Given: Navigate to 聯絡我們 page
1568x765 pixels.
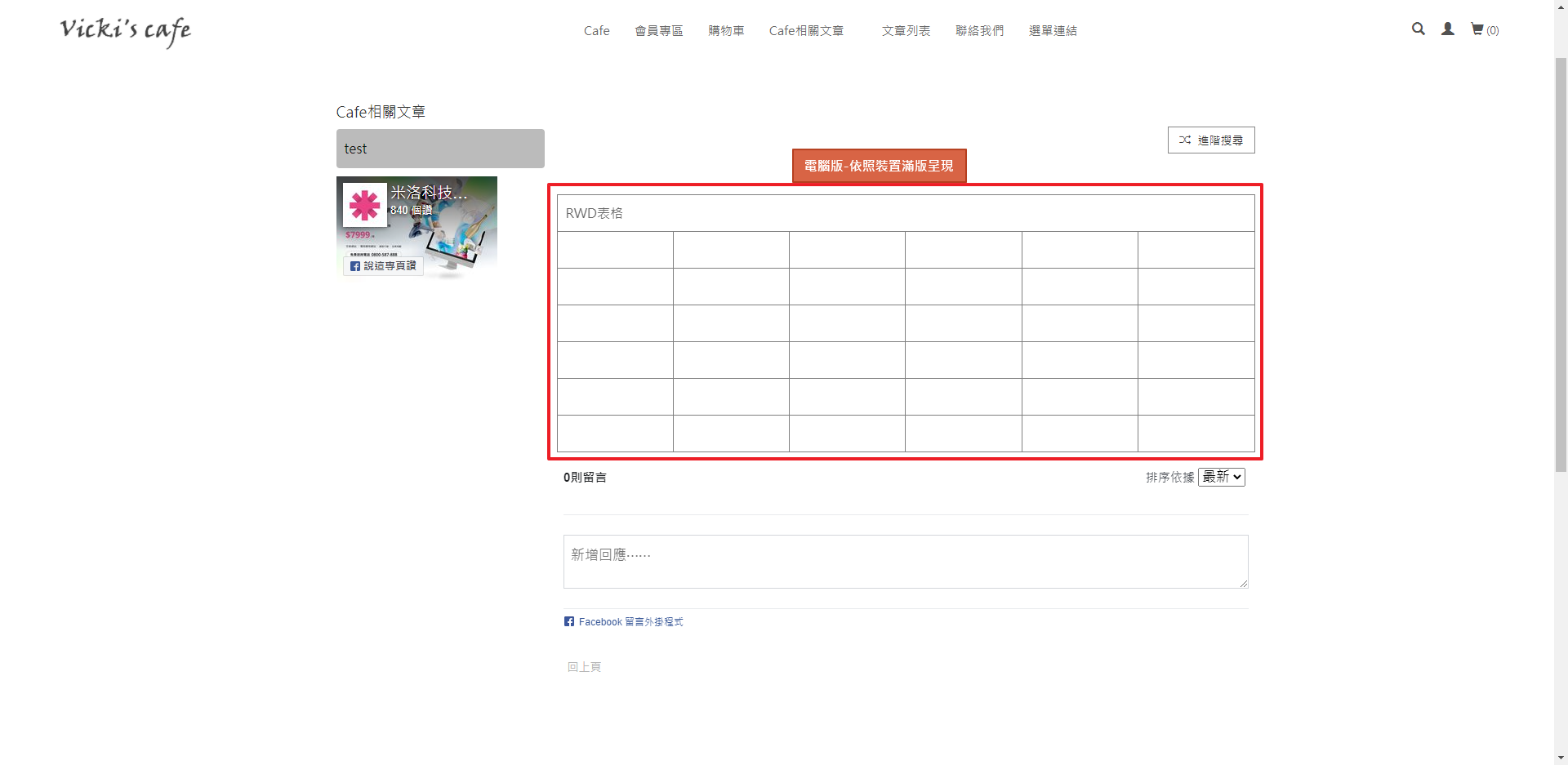Looking at the screenshot, I should pyautogui.click(x=979, y=31).
